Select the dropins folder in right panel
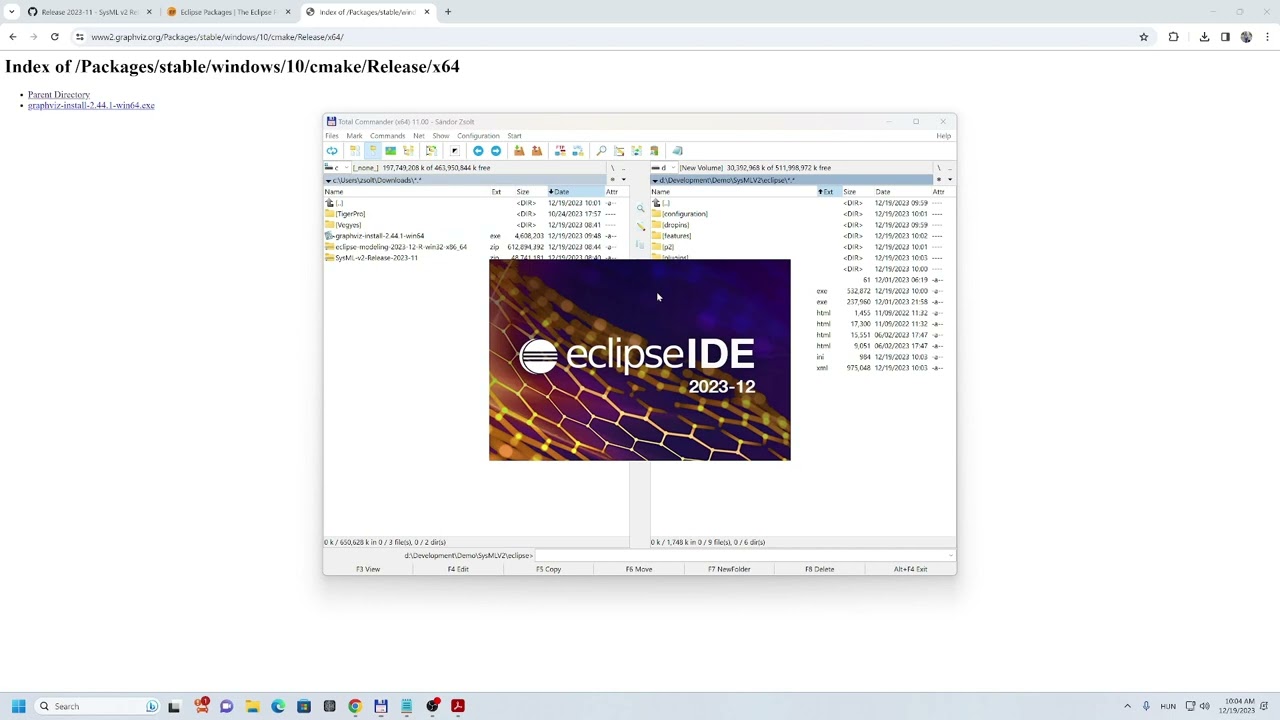This screenshot has height=720, width=1280. [x=671, y=225]
